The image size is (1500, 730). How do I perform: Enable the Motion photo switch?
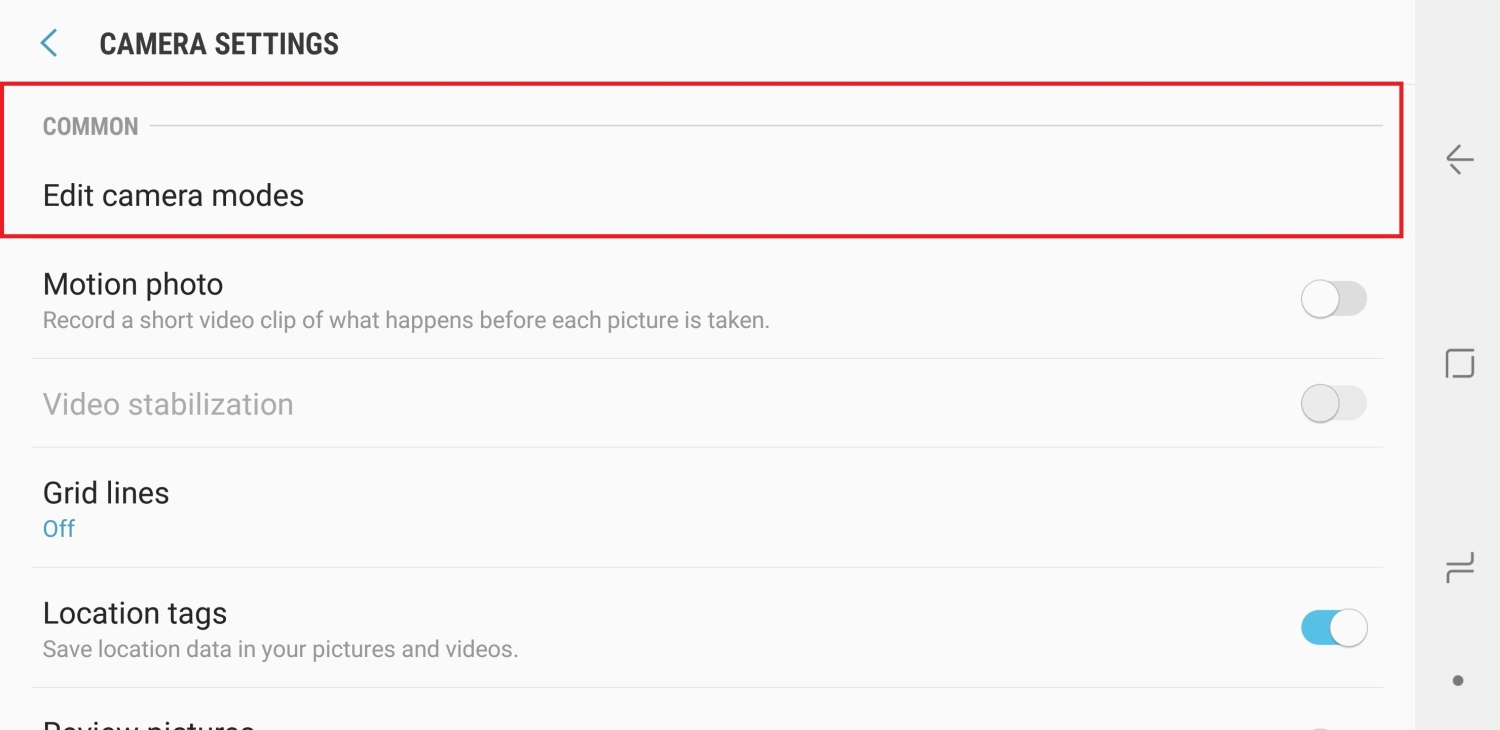point(1333,299)
